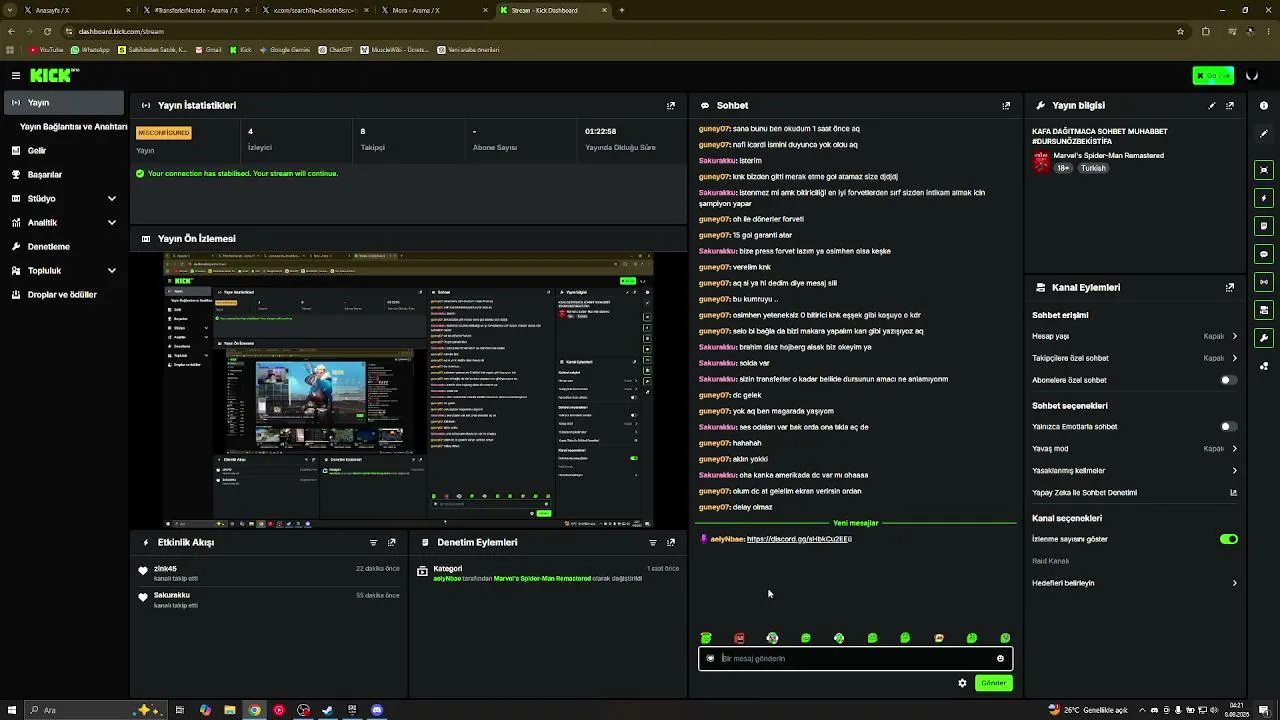Open the emoji picker in chat input
The width and height of the screenshot is (1280, 720).
(x=1000, y=658)
